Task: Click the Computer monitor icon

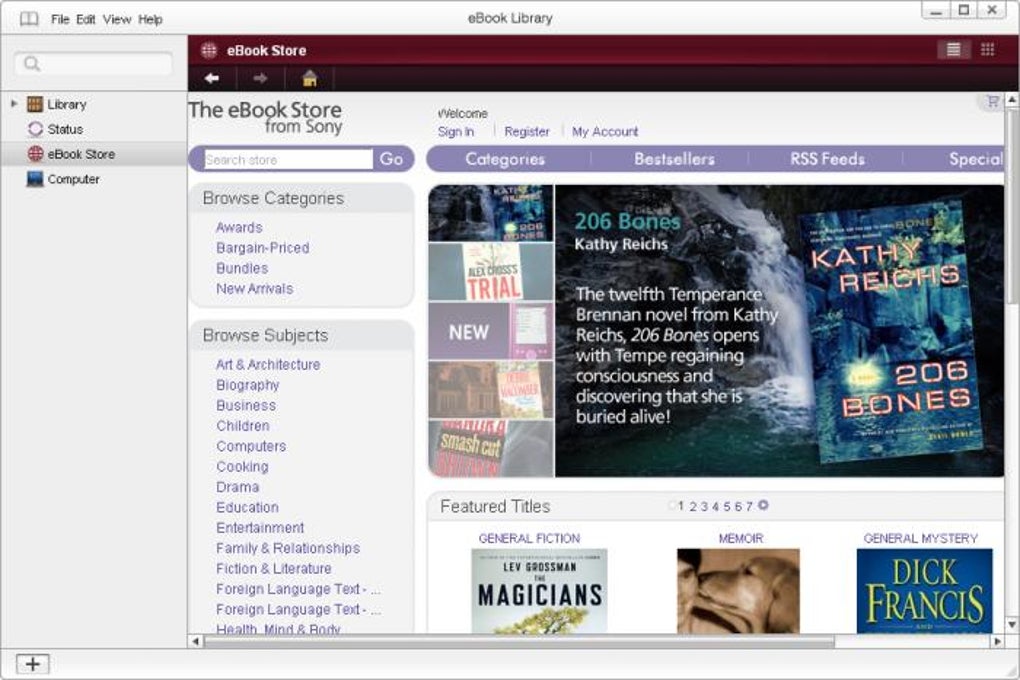Action: 34,178
